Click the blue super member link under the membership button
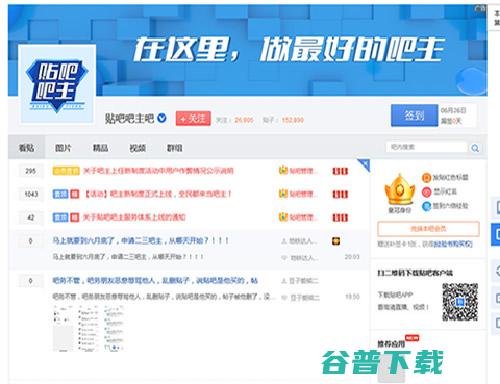This screenshot has width=500, height=384. click(x=453, y=244)
